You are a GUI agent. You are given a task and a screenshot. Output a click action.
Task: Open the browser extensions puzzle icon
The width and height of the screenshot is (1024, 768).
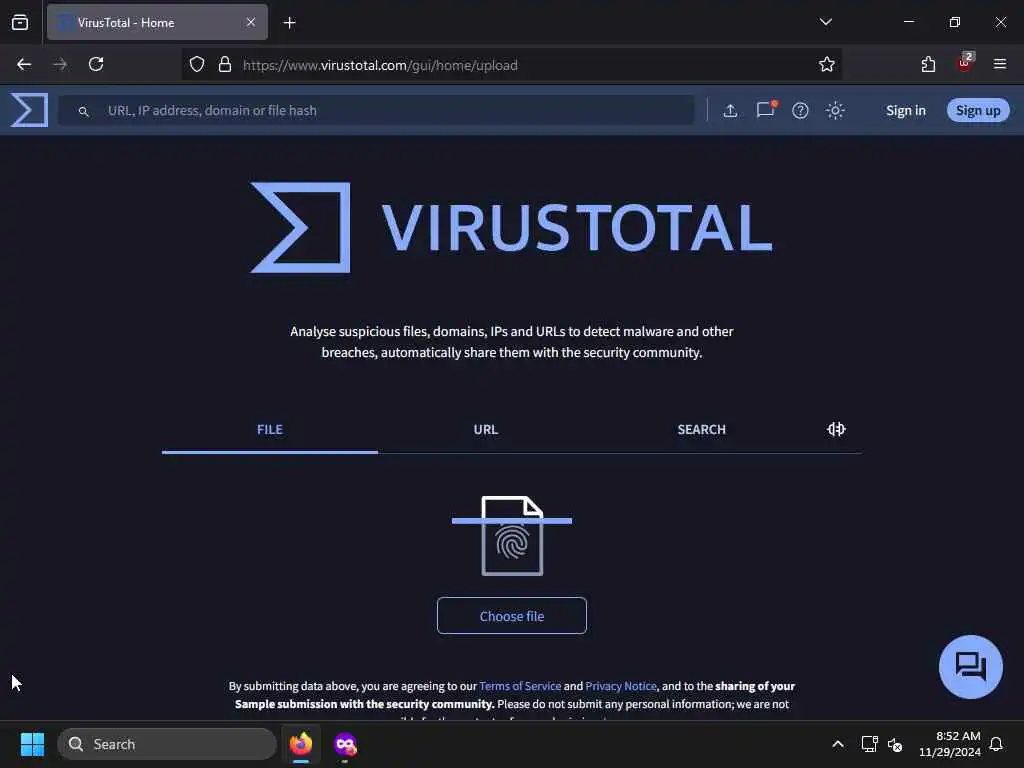928,64
